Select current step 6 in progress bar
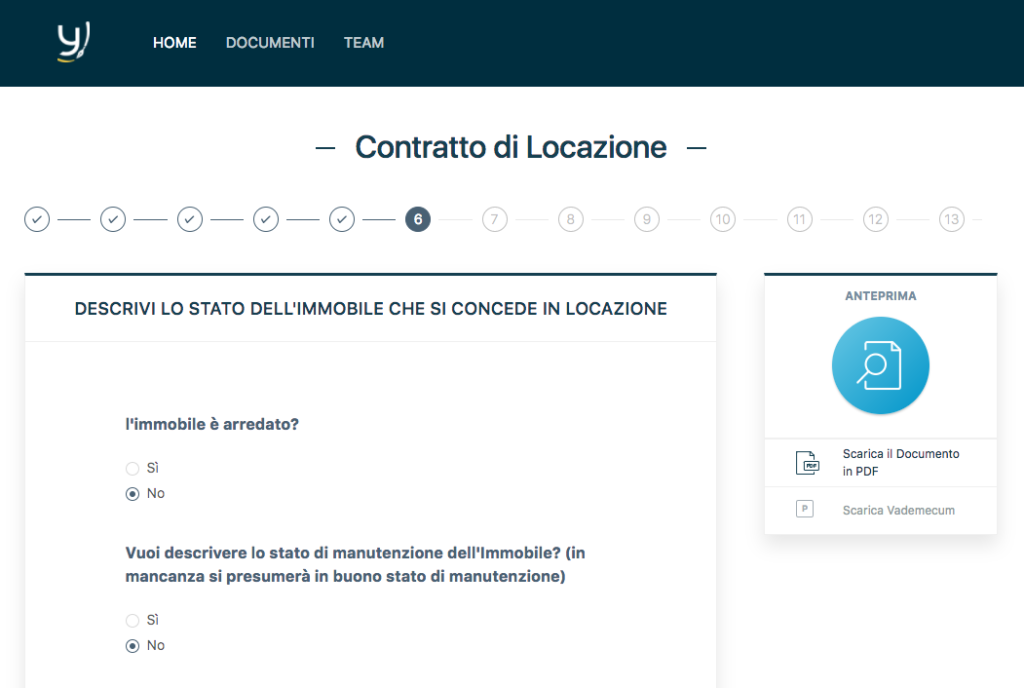Screen dimensions: 1024x688 click(418, 219)
